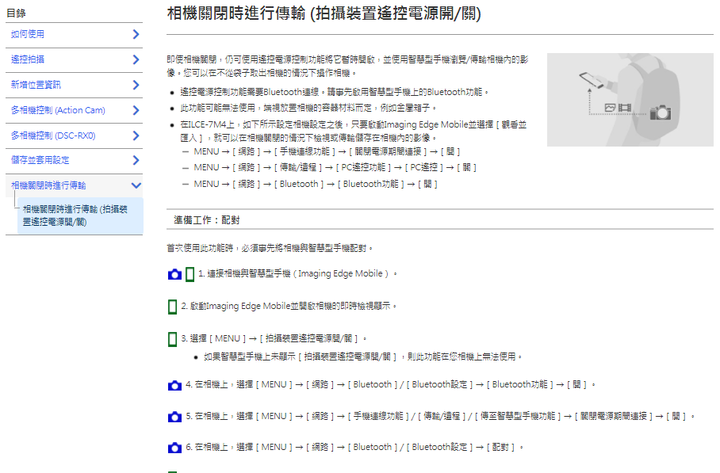This screenshot has width=720, height=473.
Task: Click camera icon beside step 1
Action: [x=174, y=275]
